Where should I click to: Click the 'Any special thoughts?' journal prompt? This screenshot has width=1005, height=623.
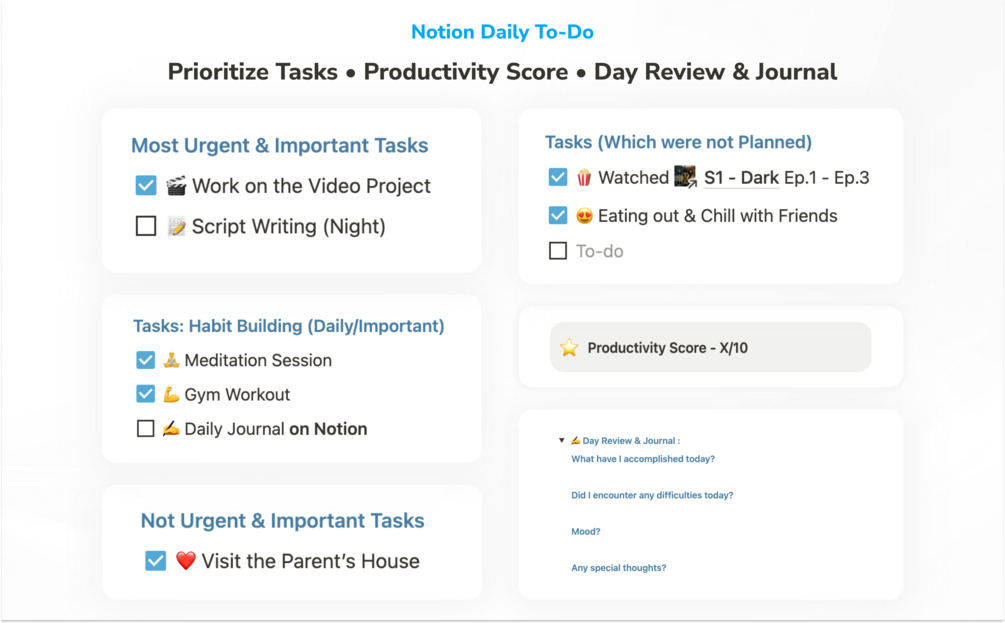click(x=618, y=568)
